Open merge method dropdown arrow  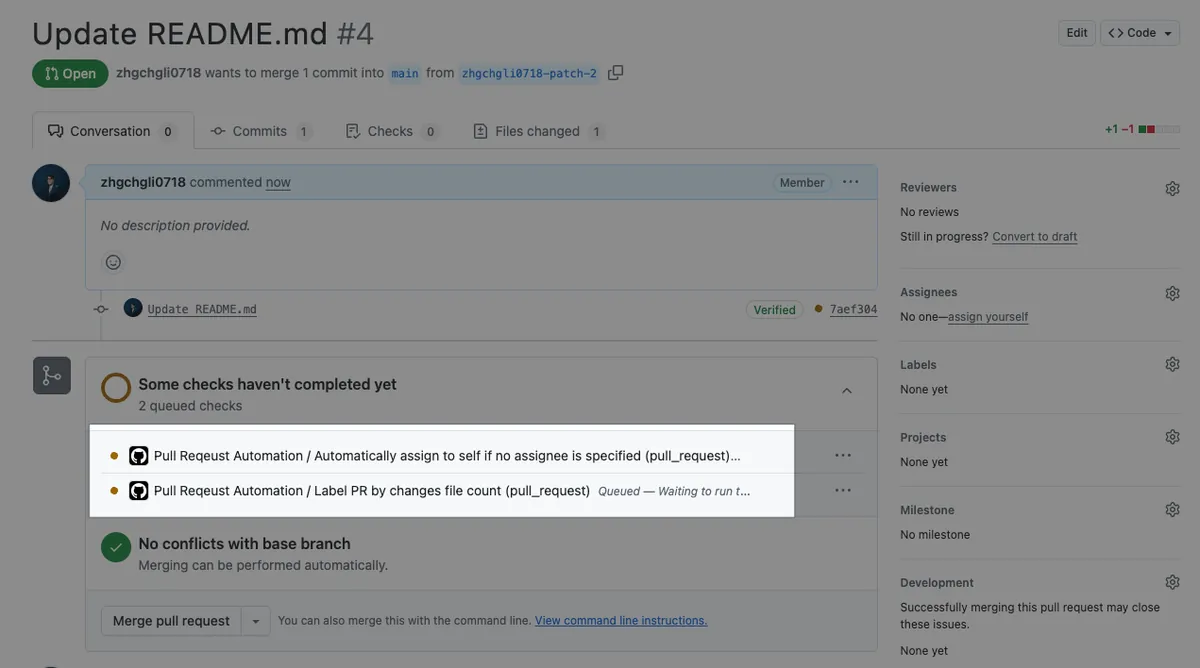[255, 621]
